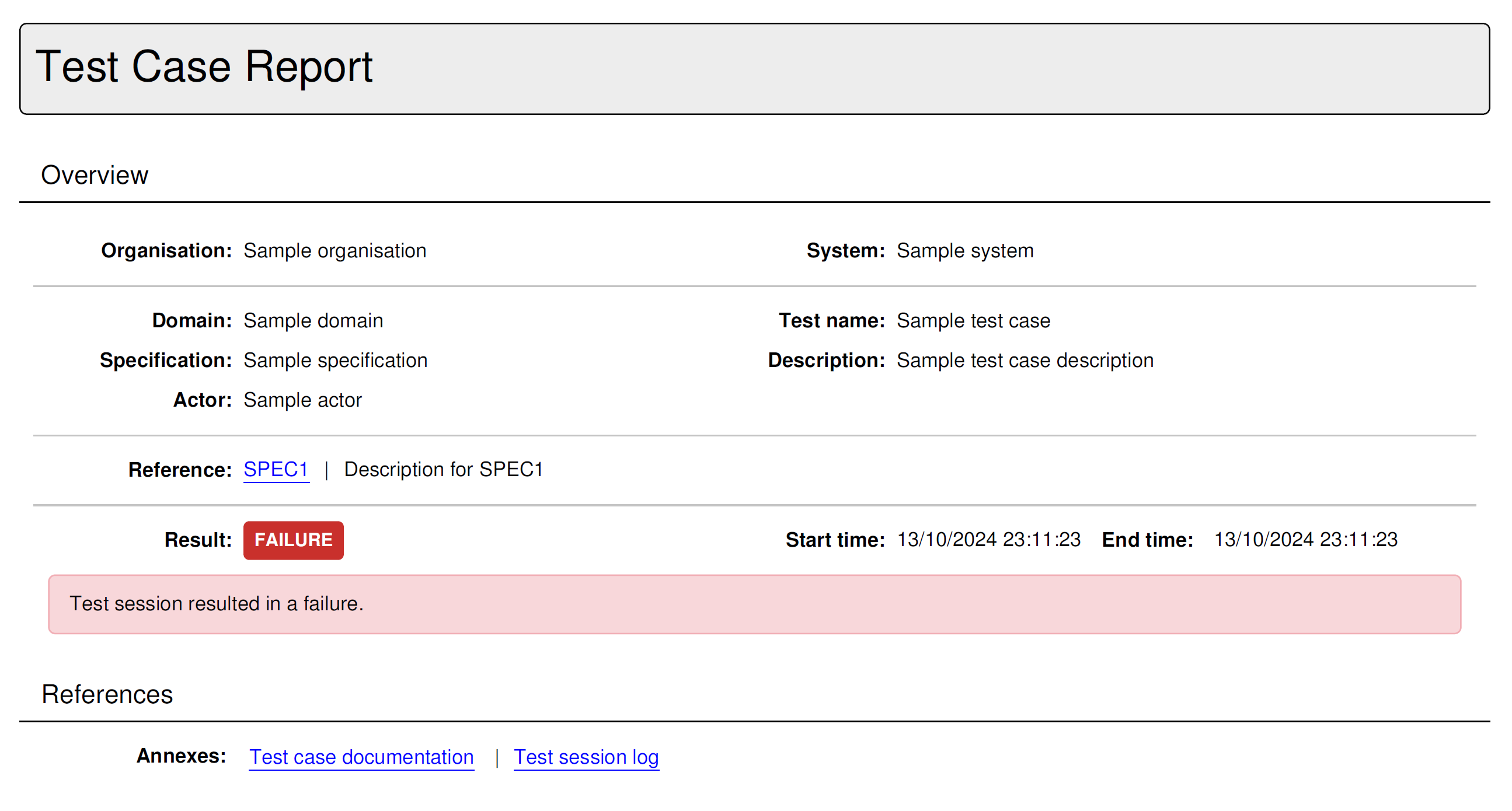This screenshot has height=811, width=1512.
Task: Open the Test case documentation annex
Action: pyautogui.click(x=361, y=757)
